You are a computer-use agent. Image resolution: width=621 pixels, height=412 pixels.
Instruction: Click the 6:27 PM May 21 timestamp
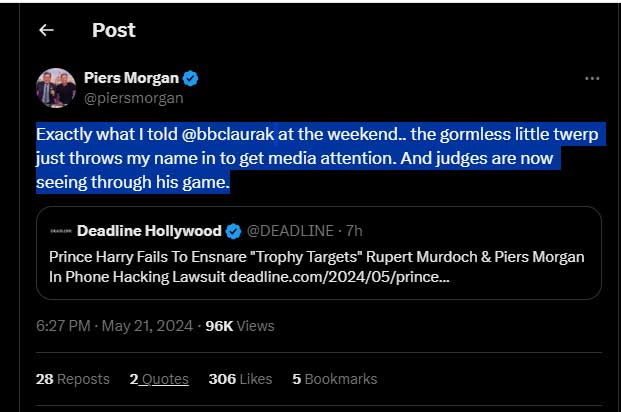pyautogui.click(x=111, y=326)
